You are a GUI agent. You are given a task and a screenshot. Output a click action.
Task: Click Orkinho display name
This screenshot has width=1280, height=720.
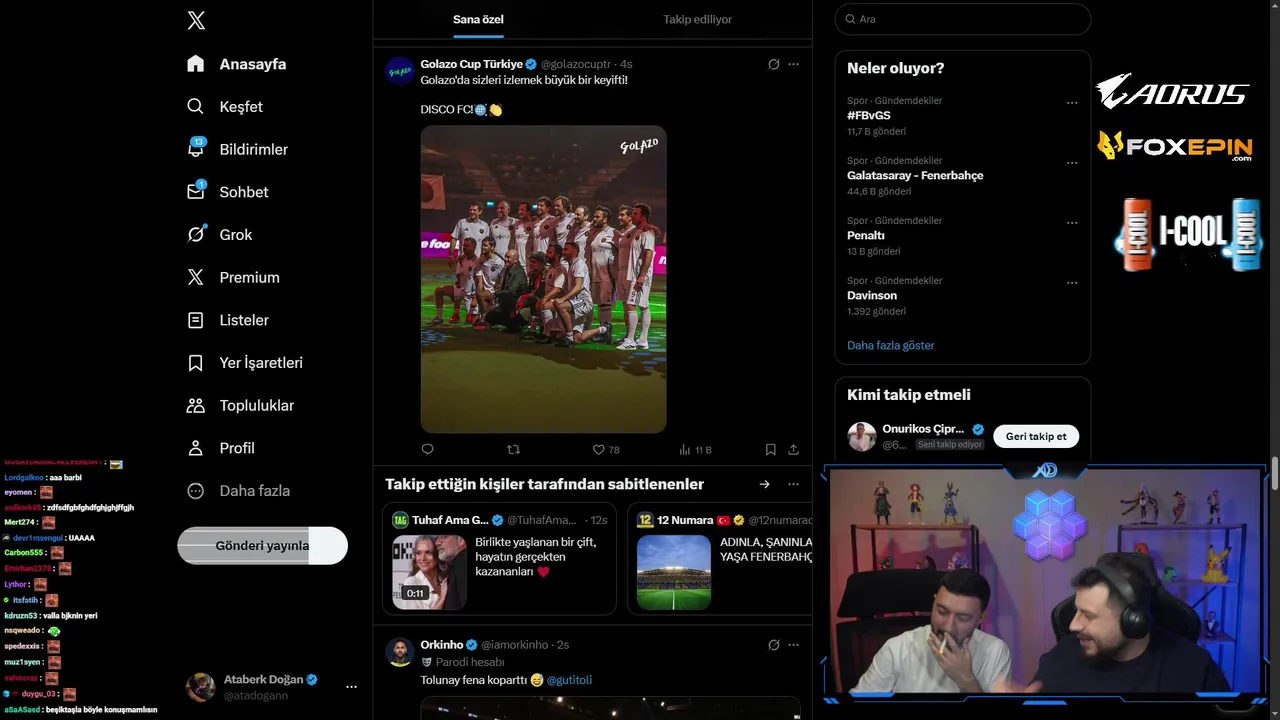(x=442, y=645)
